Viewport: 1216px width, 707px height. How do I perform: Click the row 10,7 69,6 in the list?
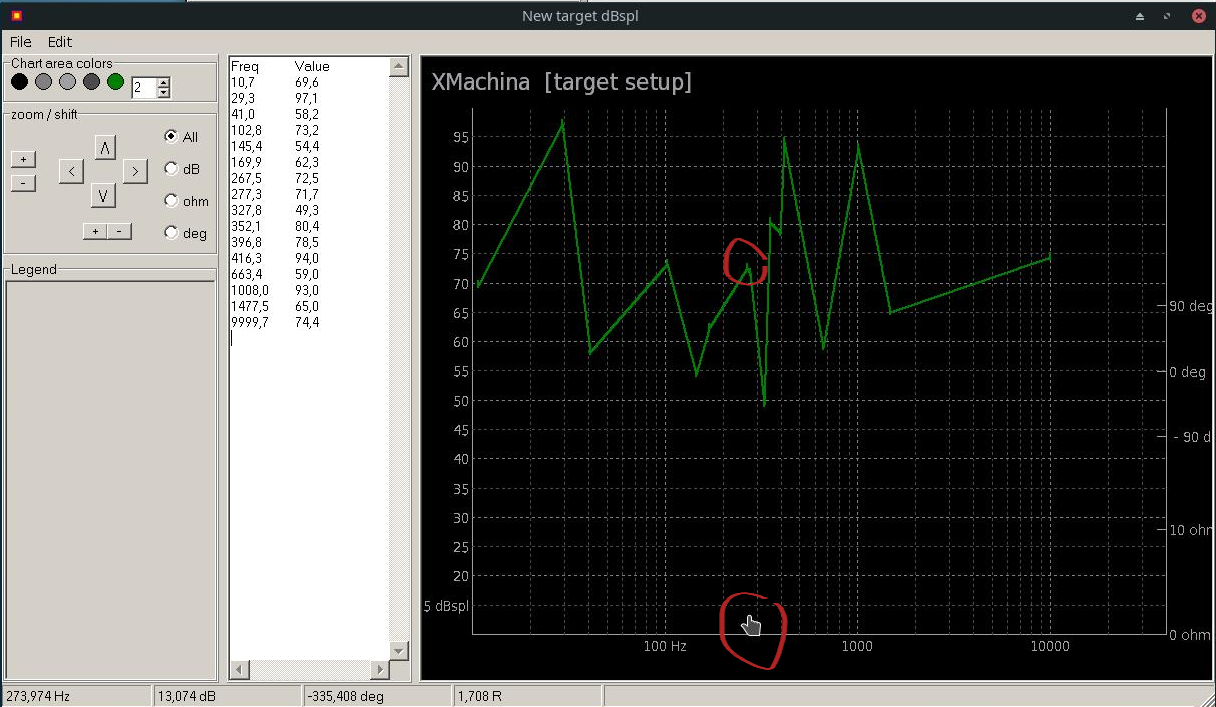(x=276, y=82)
